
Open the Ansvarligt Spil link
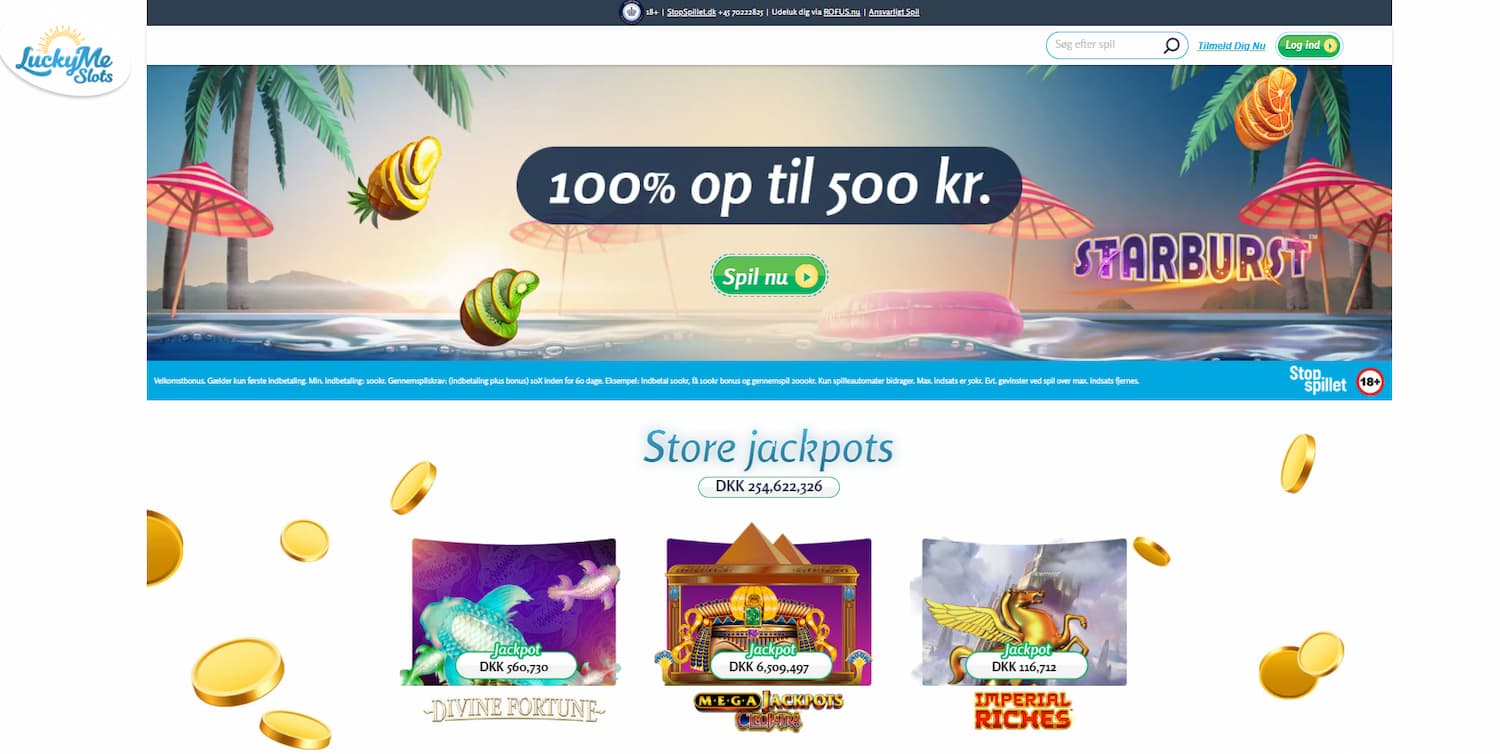[894, 12]
